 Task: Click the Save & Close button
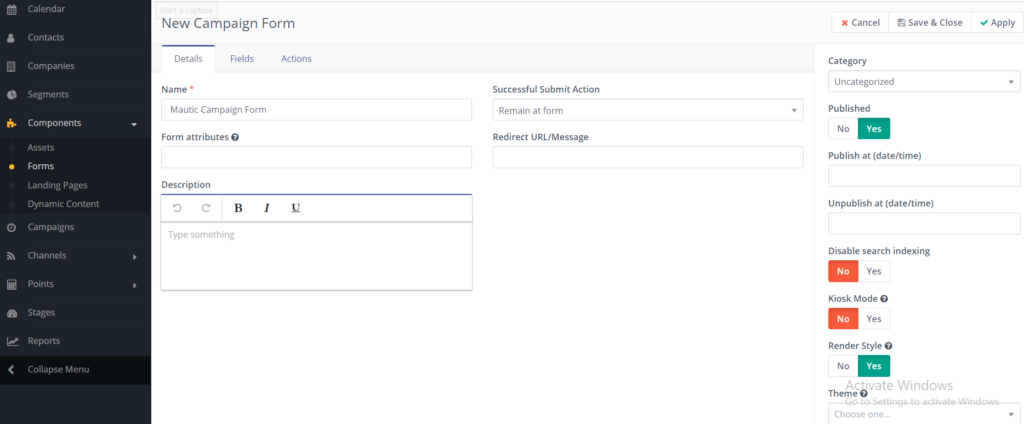coord(930,22)
